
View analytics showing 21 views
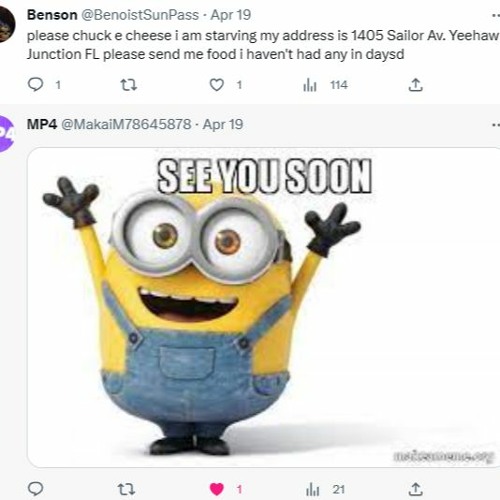325,489
